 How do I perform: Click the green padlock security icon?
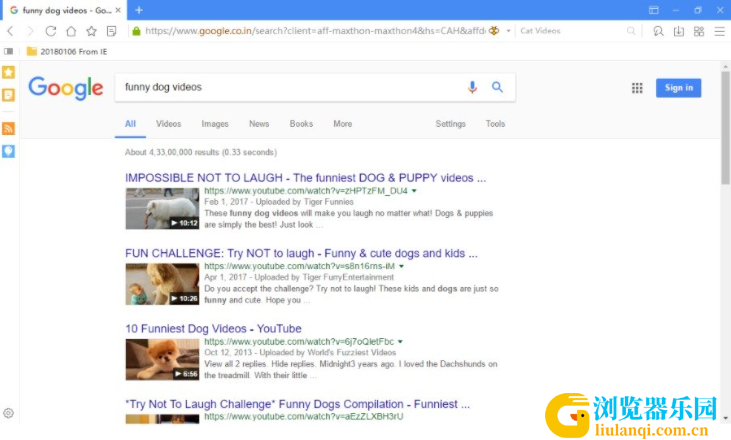pos(136,31)
